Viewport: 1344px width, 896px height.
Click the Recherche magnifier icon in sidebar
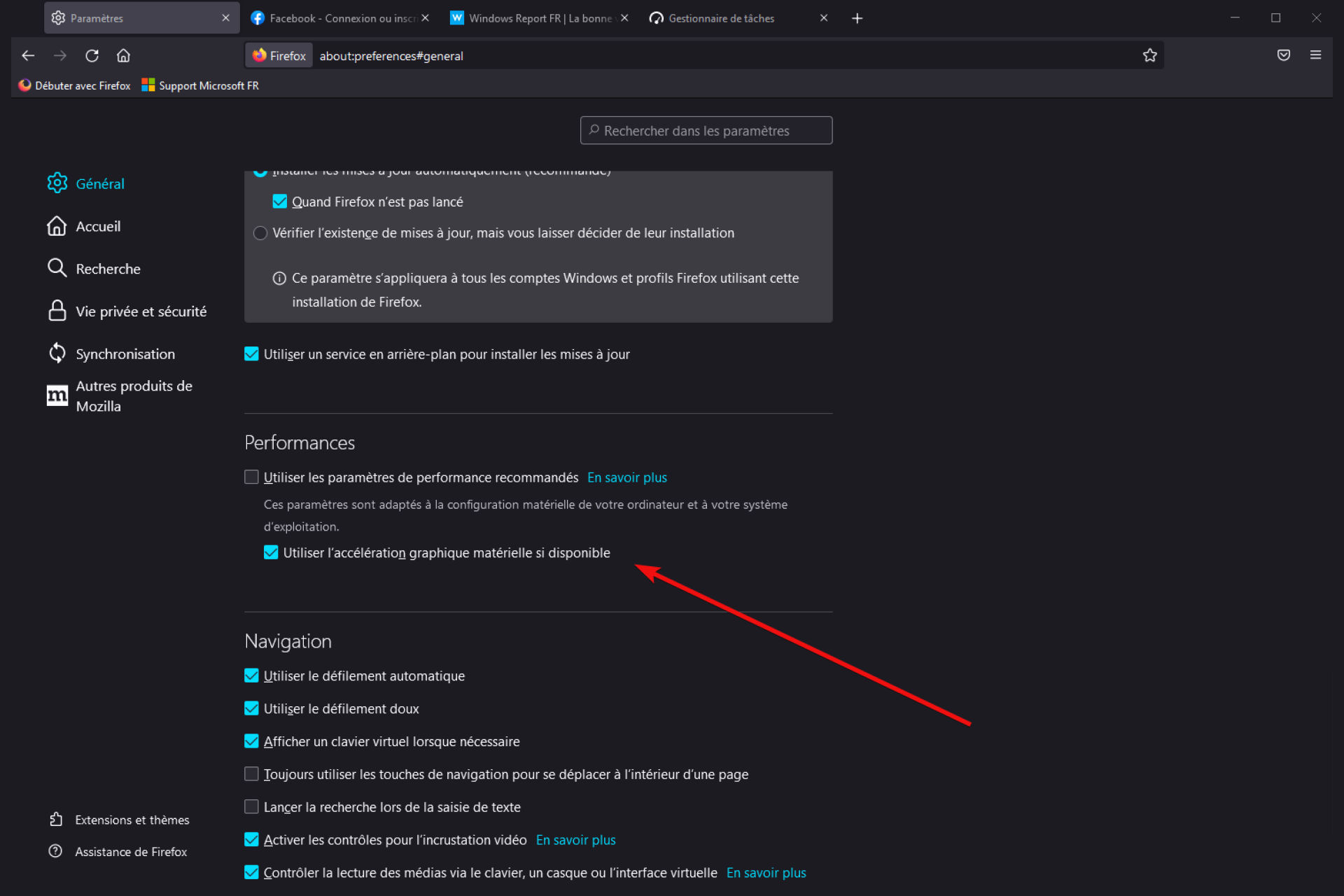click(x=57, y=269)
